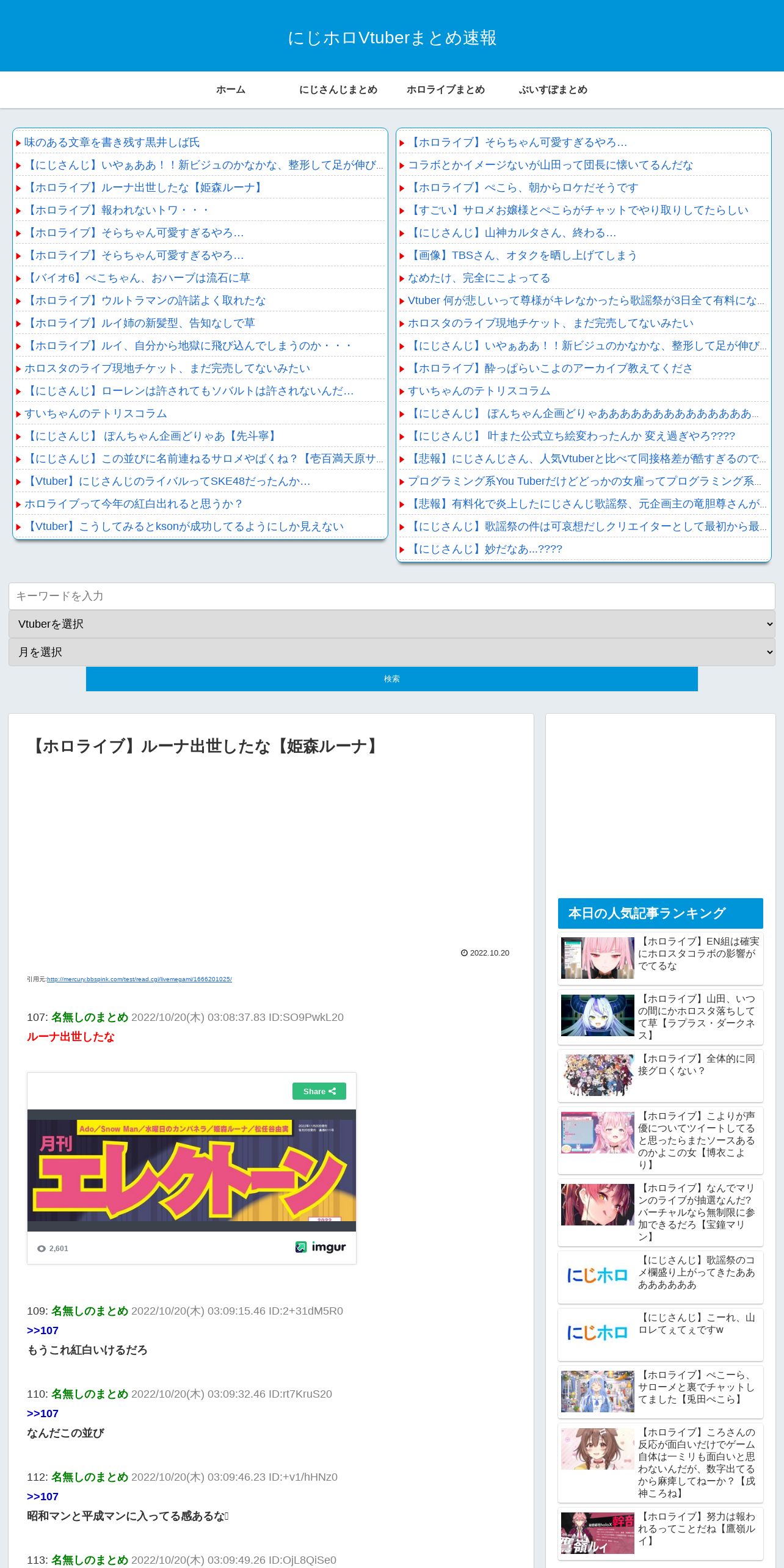This screenshot has height=1568, width=784.
Task: Open thumbnail for ぺこーら、サローメと裏でチャット
Action: point(598,1392)
